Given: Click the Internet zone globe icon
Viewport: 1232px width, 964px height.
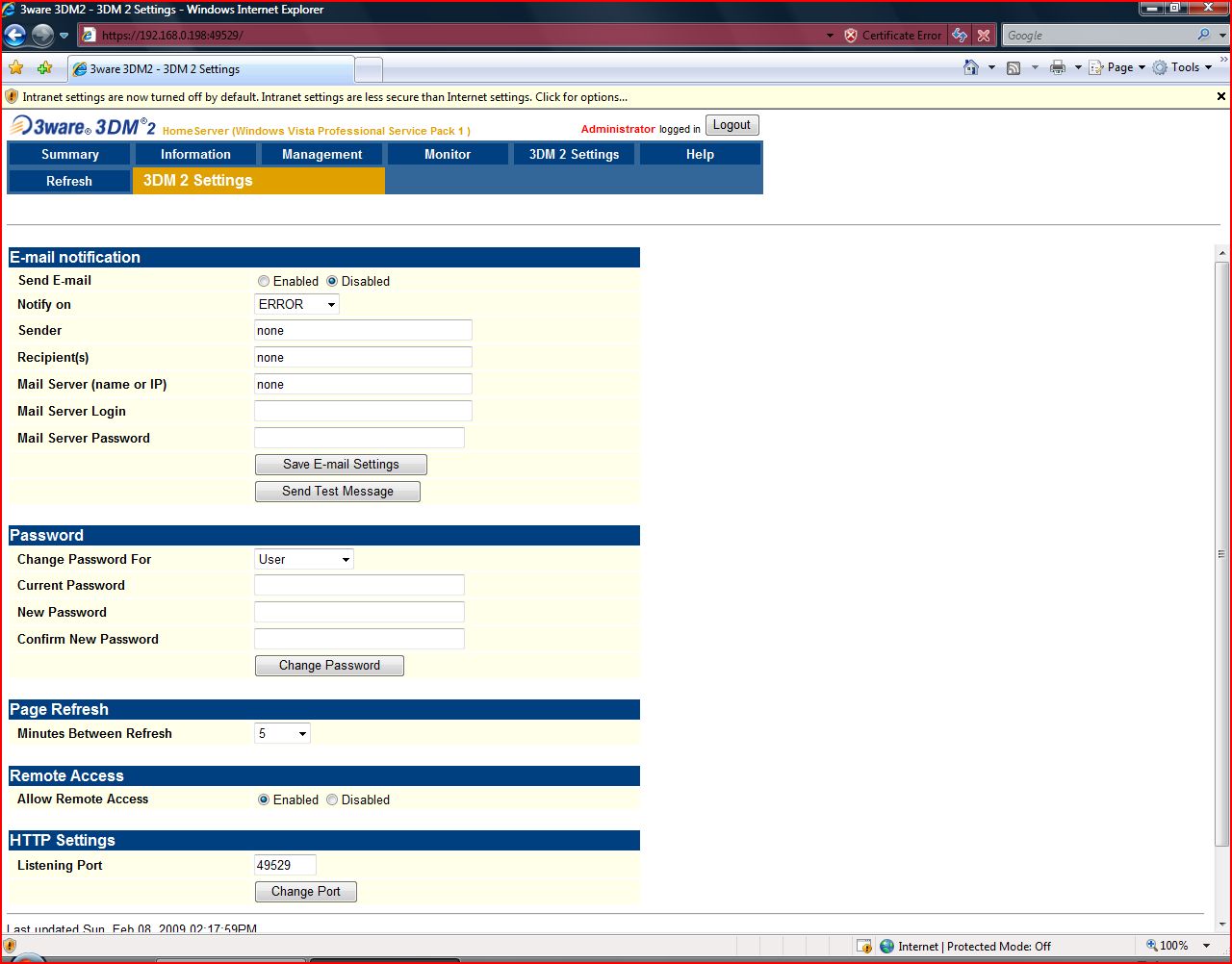Looking at the screenshot, I should pyautogui.click(x=887, y=946).
